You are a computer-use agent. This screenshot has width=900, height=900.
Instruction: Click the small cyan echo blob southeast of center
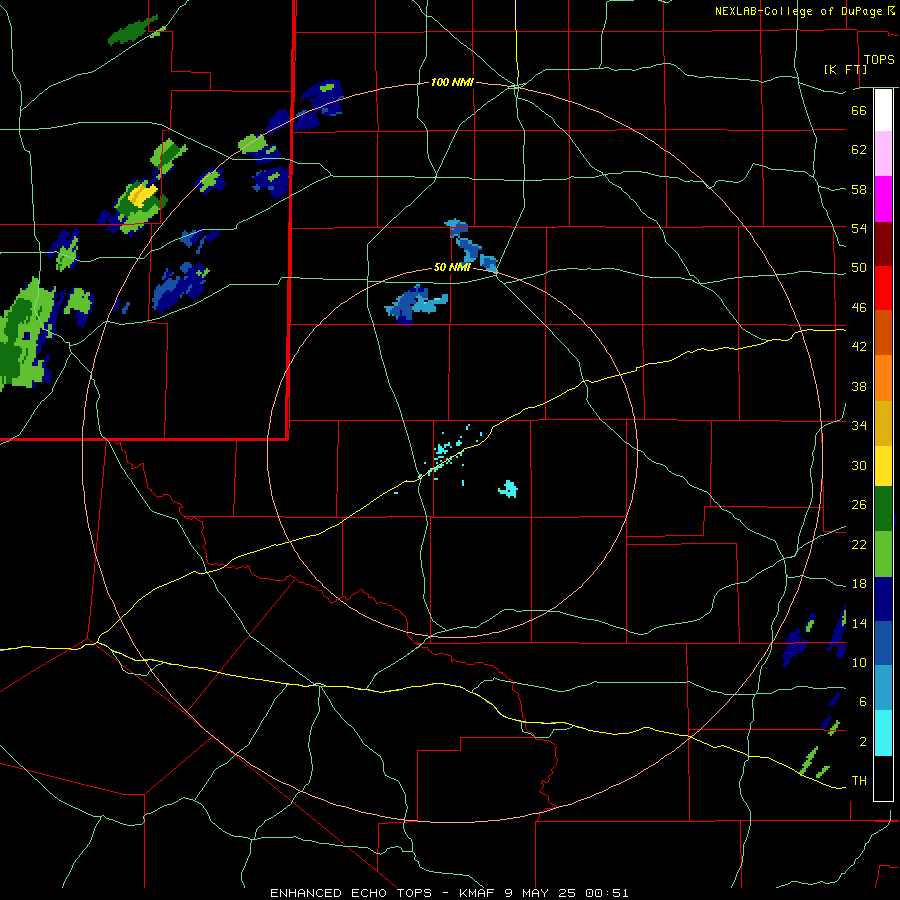(x=508, y=489)
